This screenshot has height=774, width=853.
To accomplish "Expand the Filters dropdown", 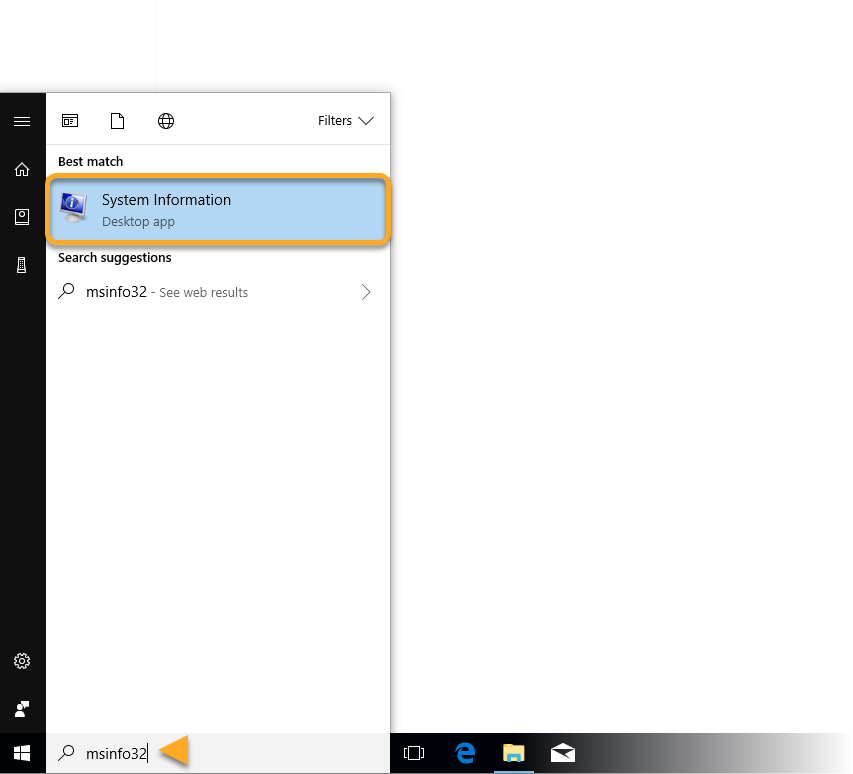I will pyautogui.click(x=346, y=121).
